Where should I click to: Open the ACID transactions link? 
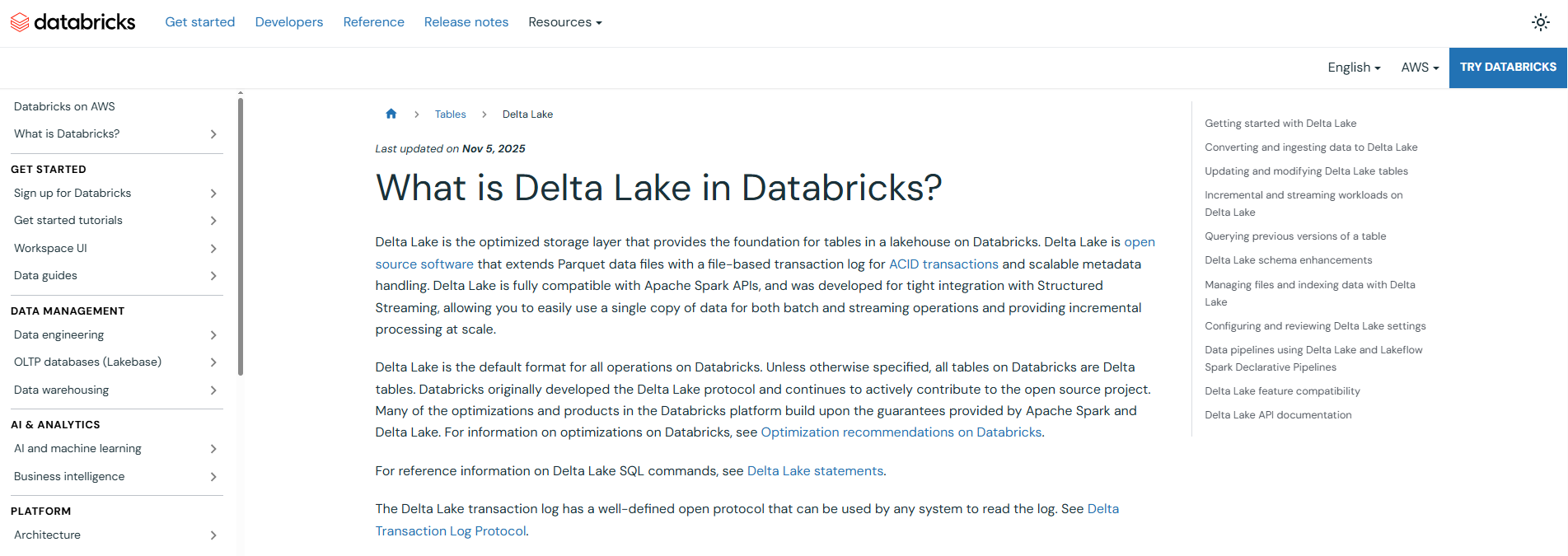coord(943,264)
